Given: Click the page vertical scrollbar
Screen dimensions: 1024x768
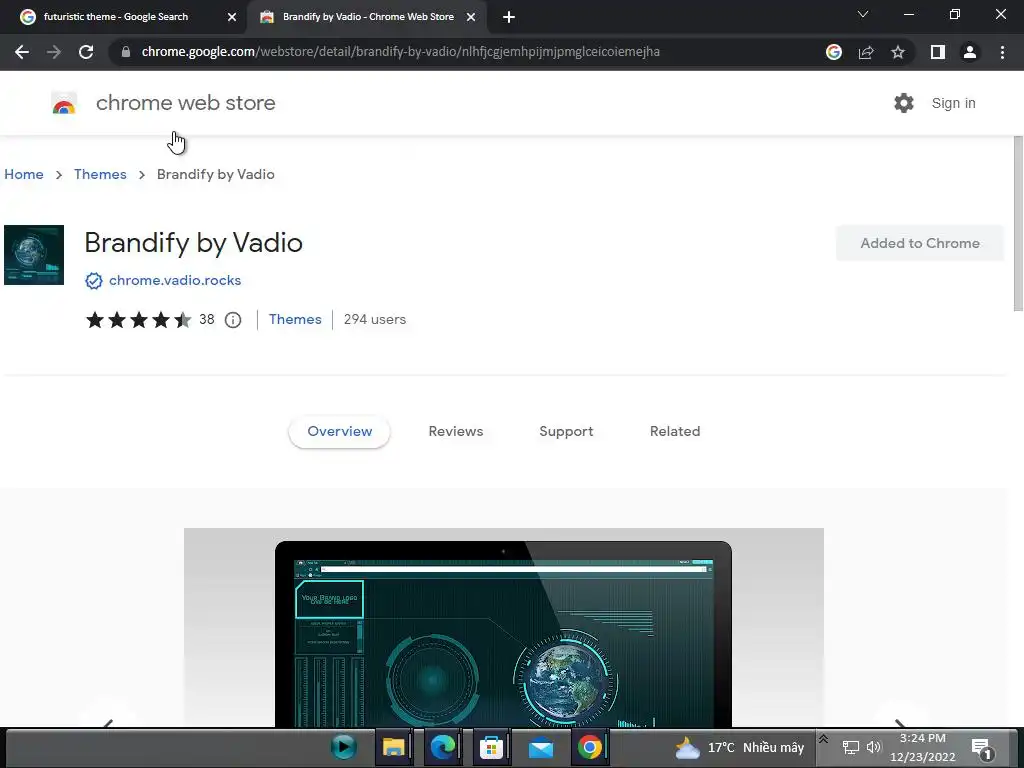Looking at the screenshot, I should (1017, 224).
